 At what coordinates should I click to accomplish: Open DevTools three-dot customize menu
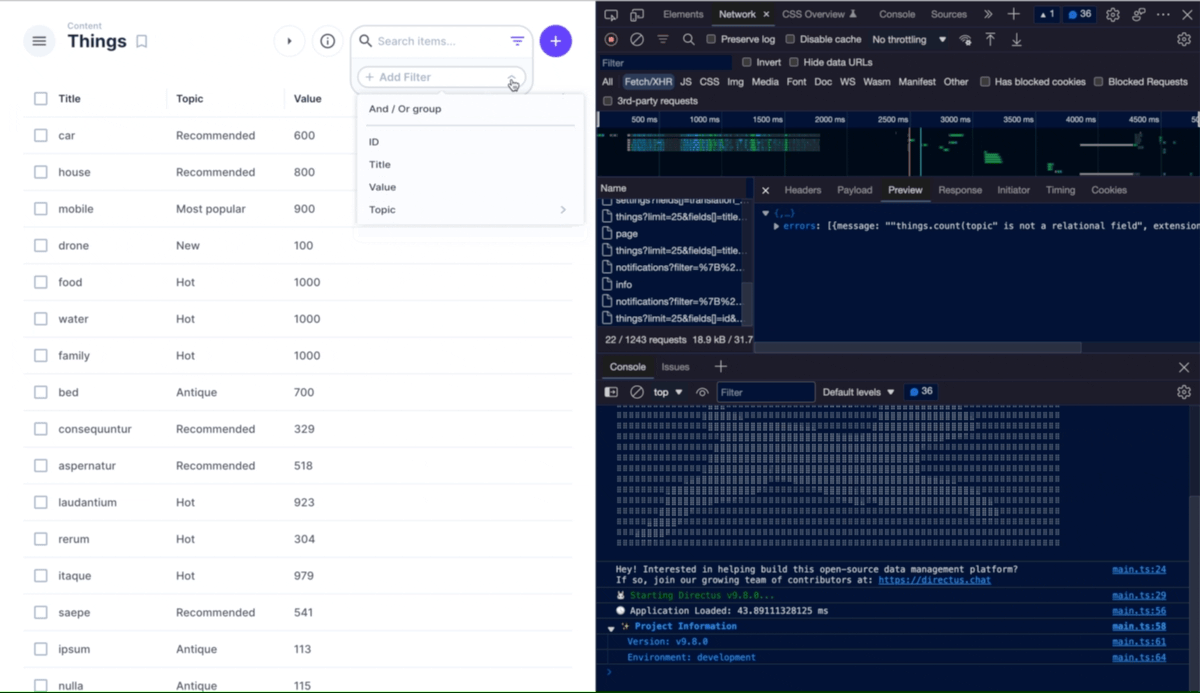1163,14
